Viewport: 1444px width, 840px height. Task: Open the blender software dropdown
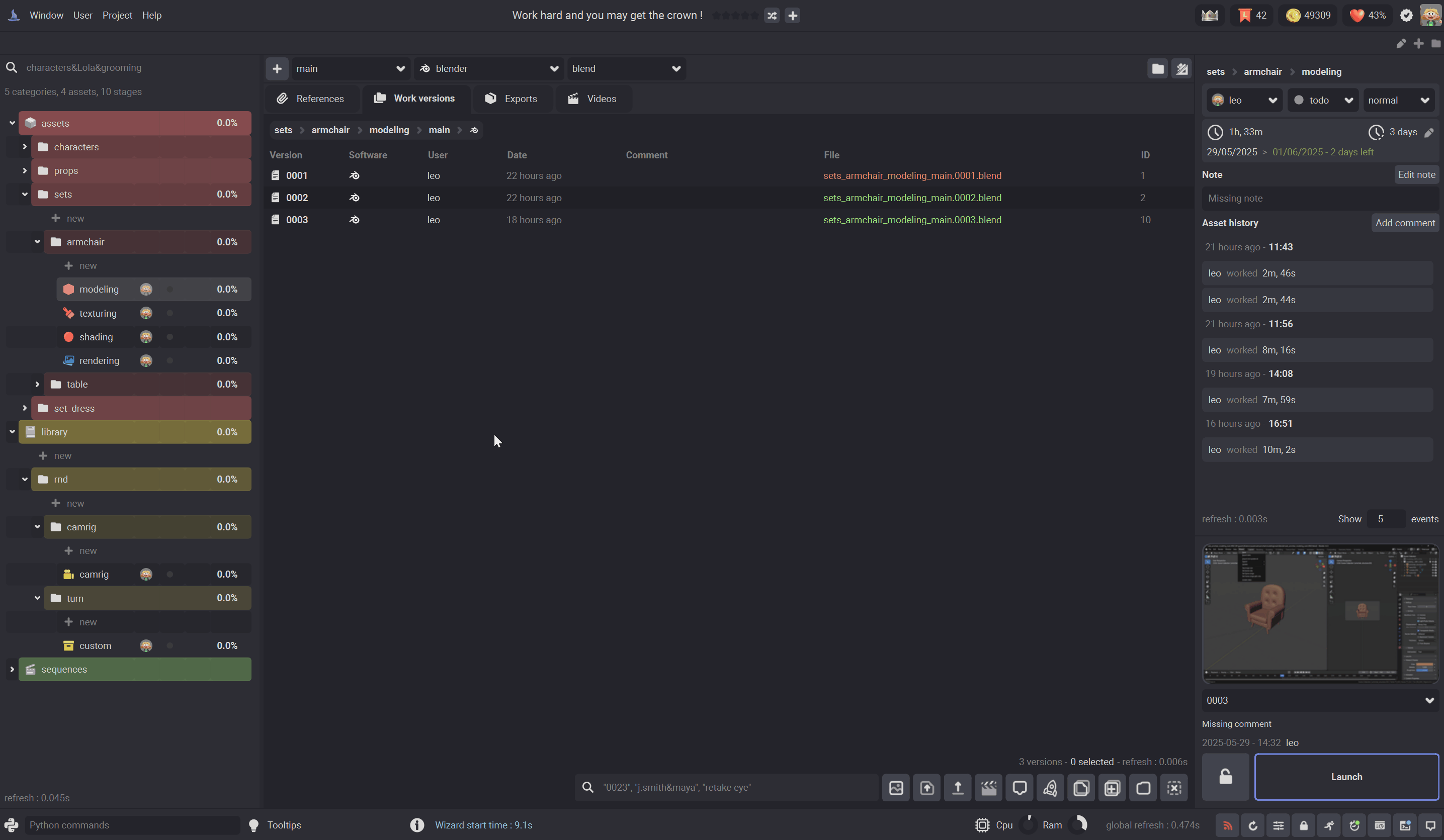(x=489, y=69)
